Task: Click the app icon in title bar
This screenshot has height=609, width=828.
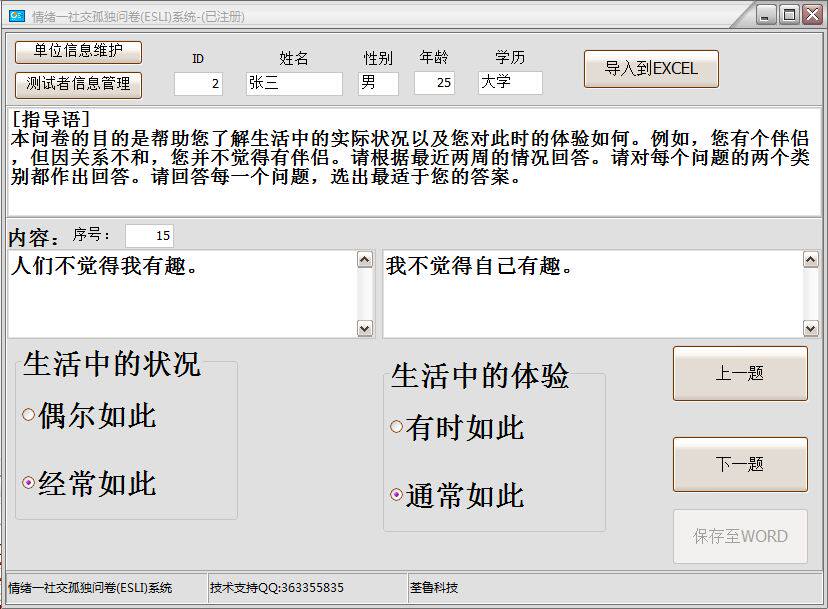Action: tap(17, 16)
